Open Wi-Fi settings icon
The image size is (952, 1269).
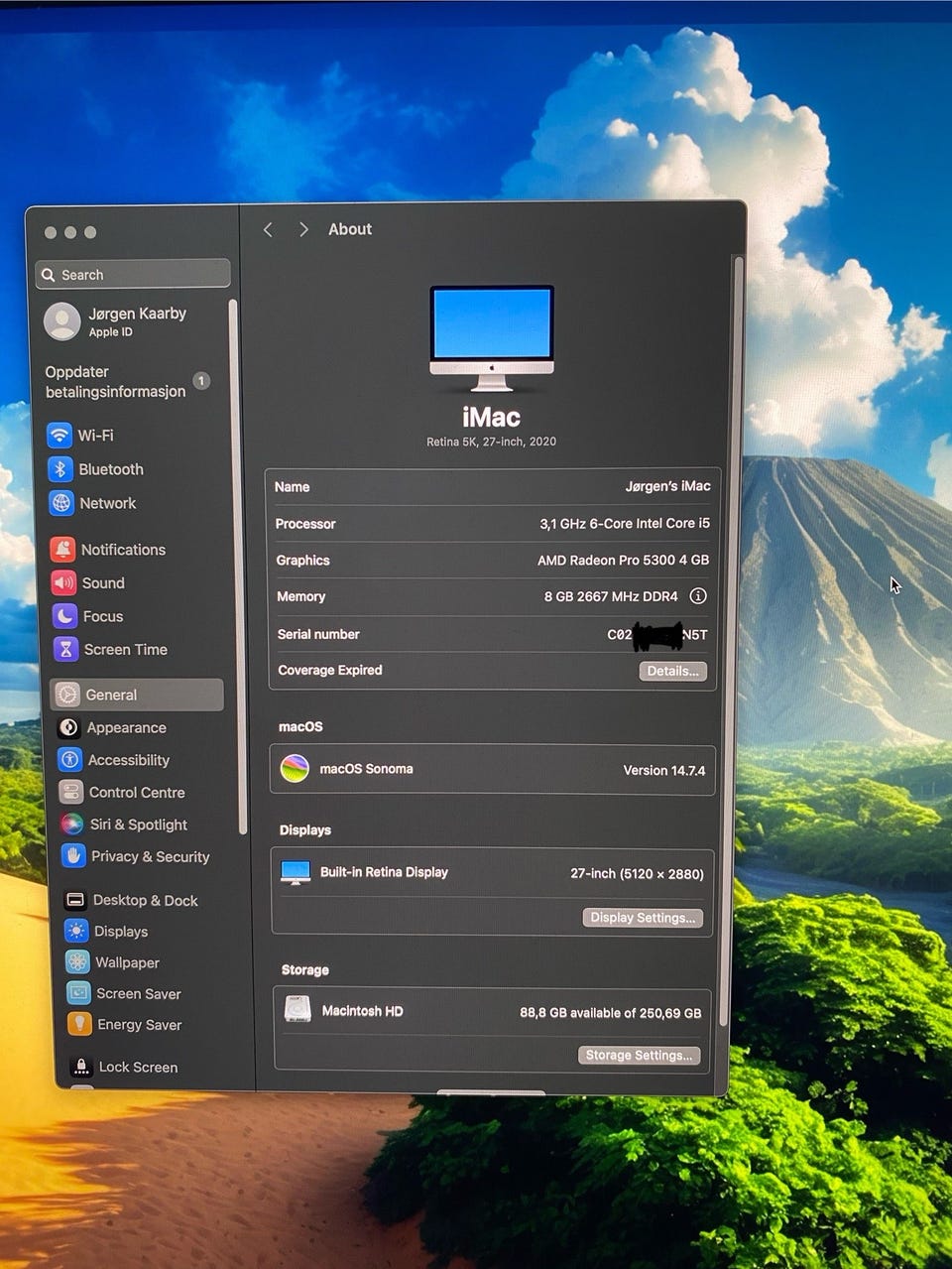(59, 435)
